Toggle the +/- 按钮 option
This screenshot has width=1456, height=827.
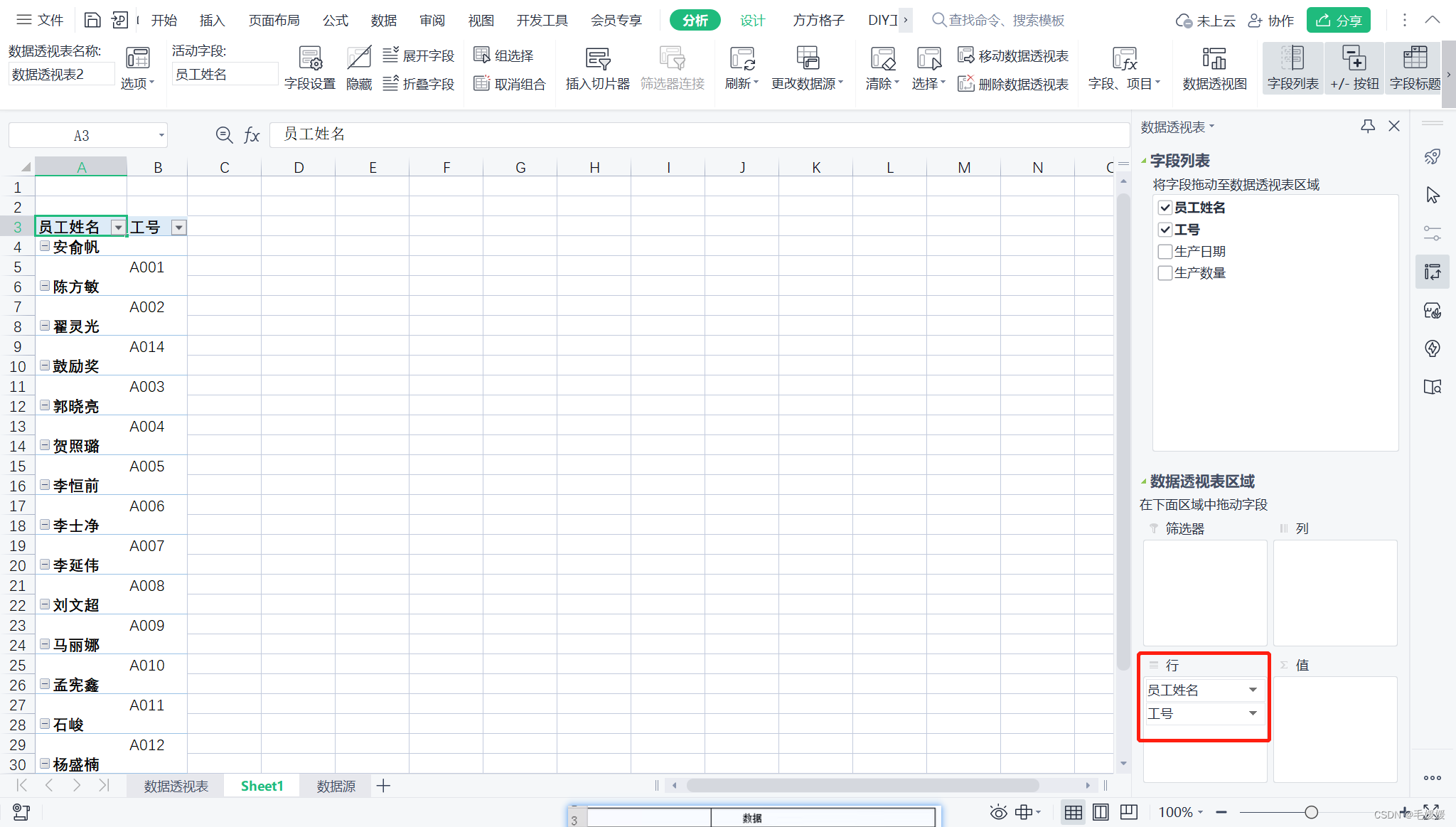coord(1354,68)
